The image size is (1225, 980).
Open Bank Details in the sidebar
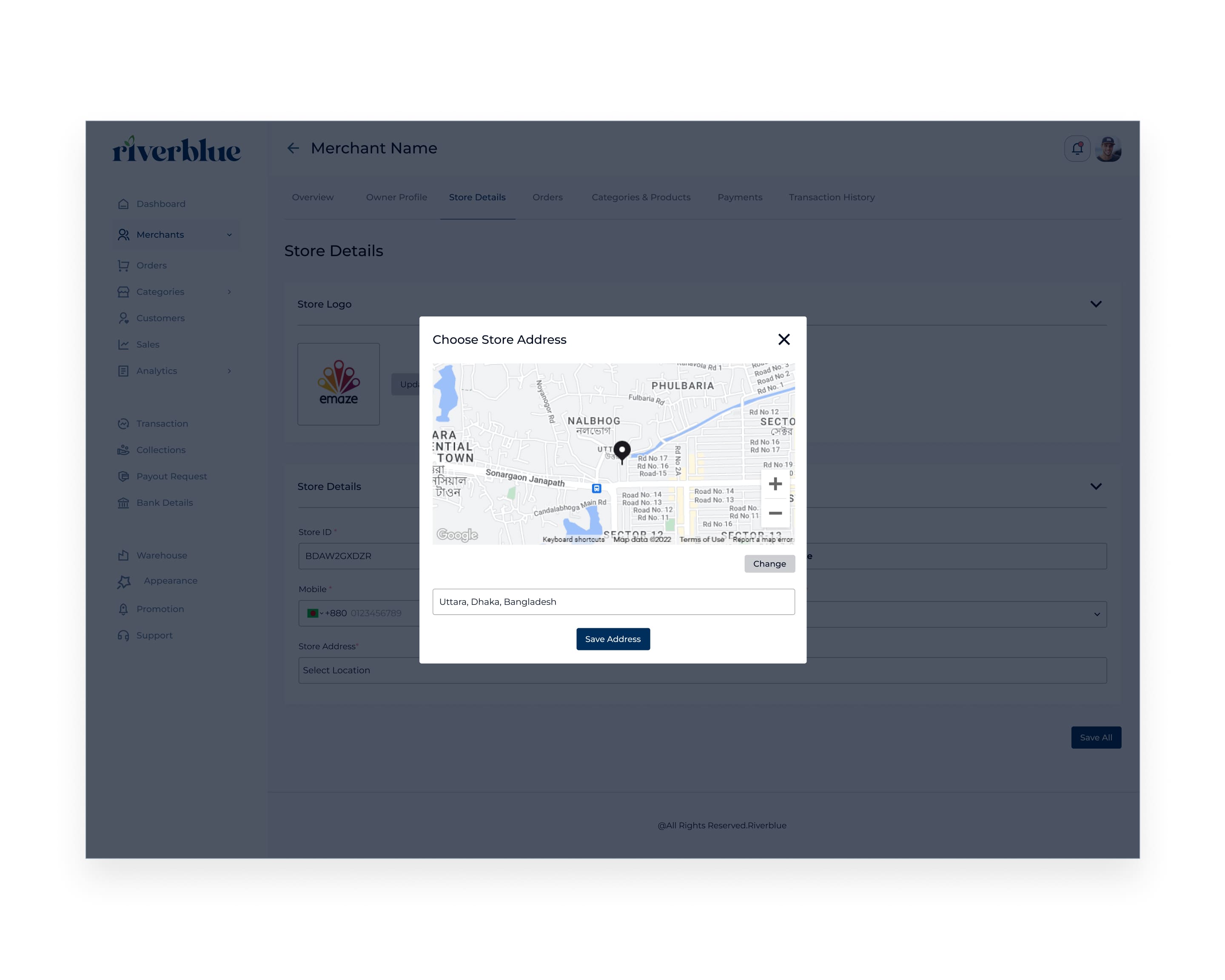[x=164, y=503]
